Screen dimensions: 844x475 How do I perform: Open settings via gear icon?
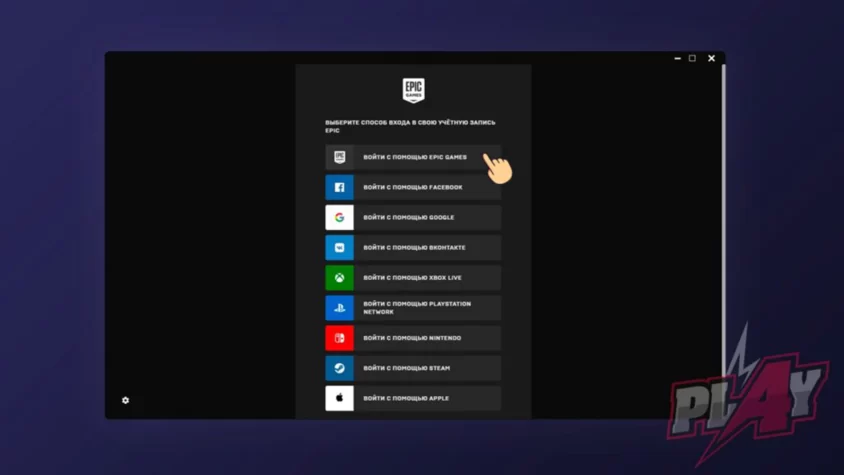(125, 400)
